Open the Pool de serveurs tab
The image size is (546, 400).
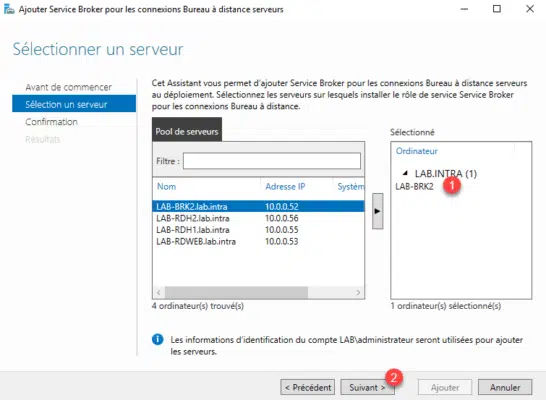tap(187, 131)
